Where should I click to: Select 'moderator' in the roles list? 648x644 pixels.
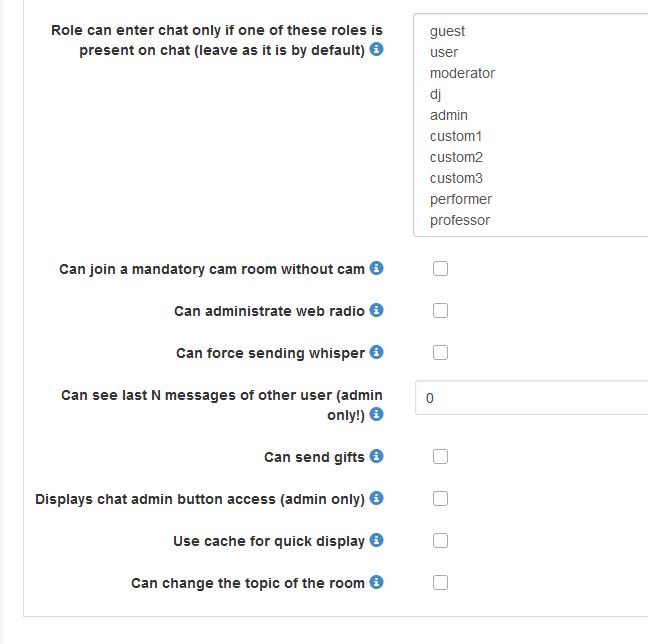click(462, 73)
